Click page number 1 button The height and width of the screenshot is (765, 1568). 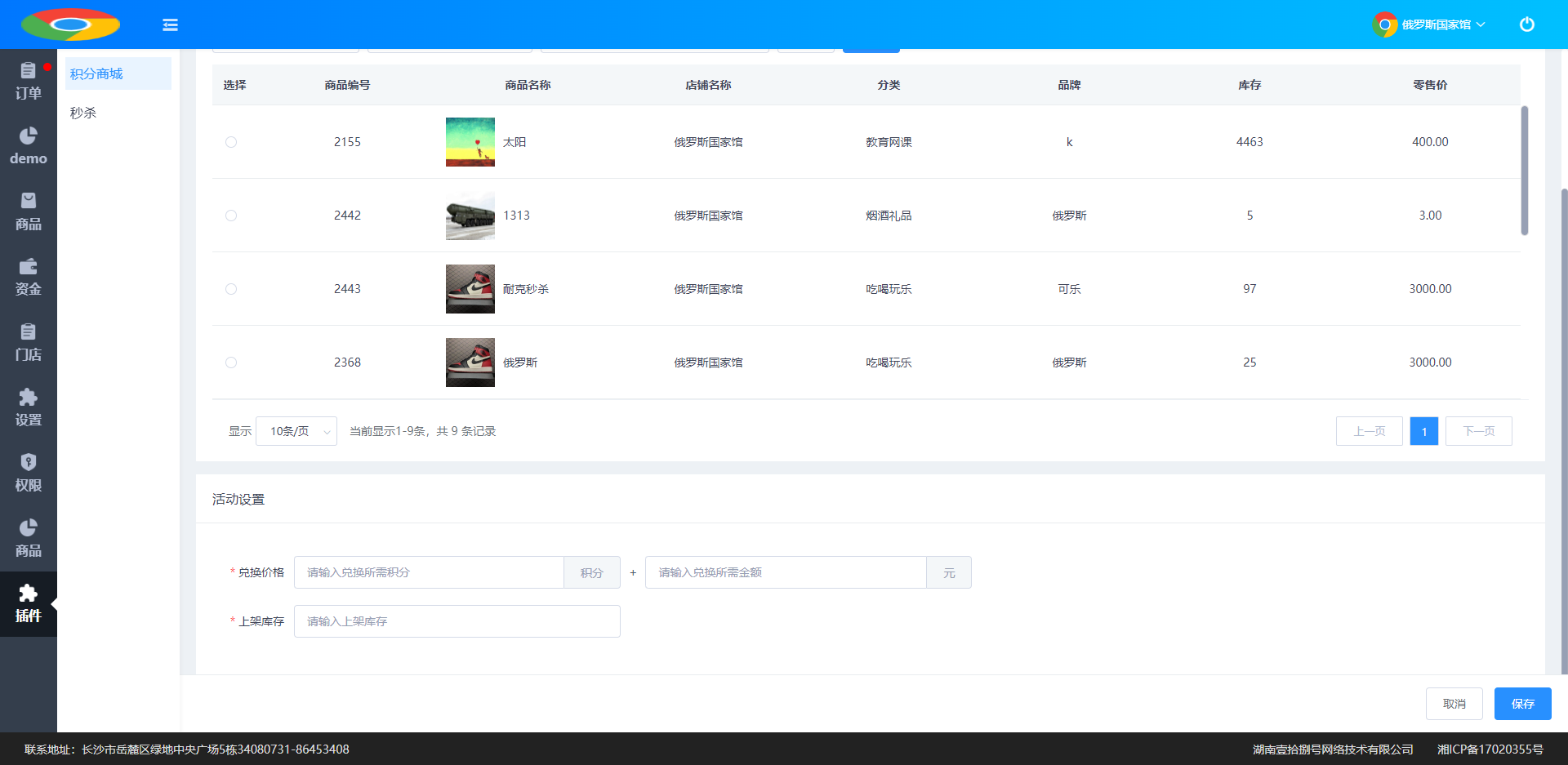[1424, 431]
